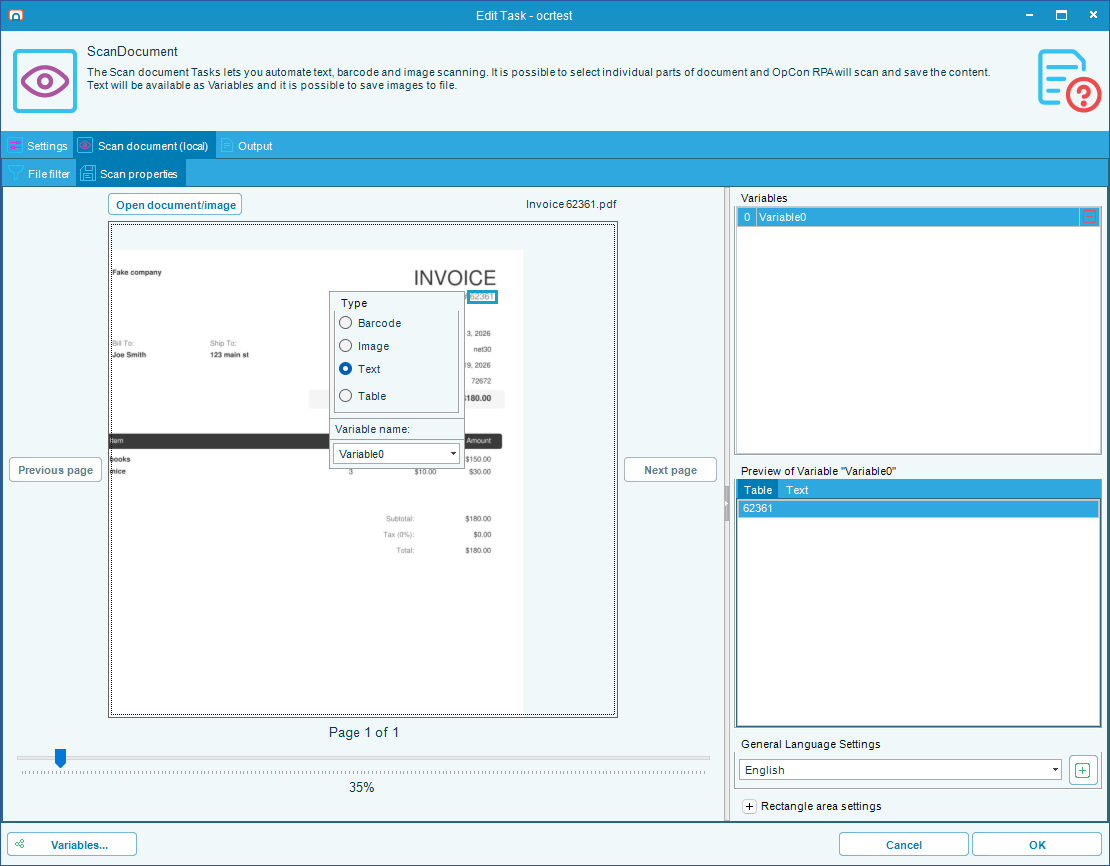Screen dimensions: 1110x866
Task: Click the 35% zoom value
Action: point(361,787)
